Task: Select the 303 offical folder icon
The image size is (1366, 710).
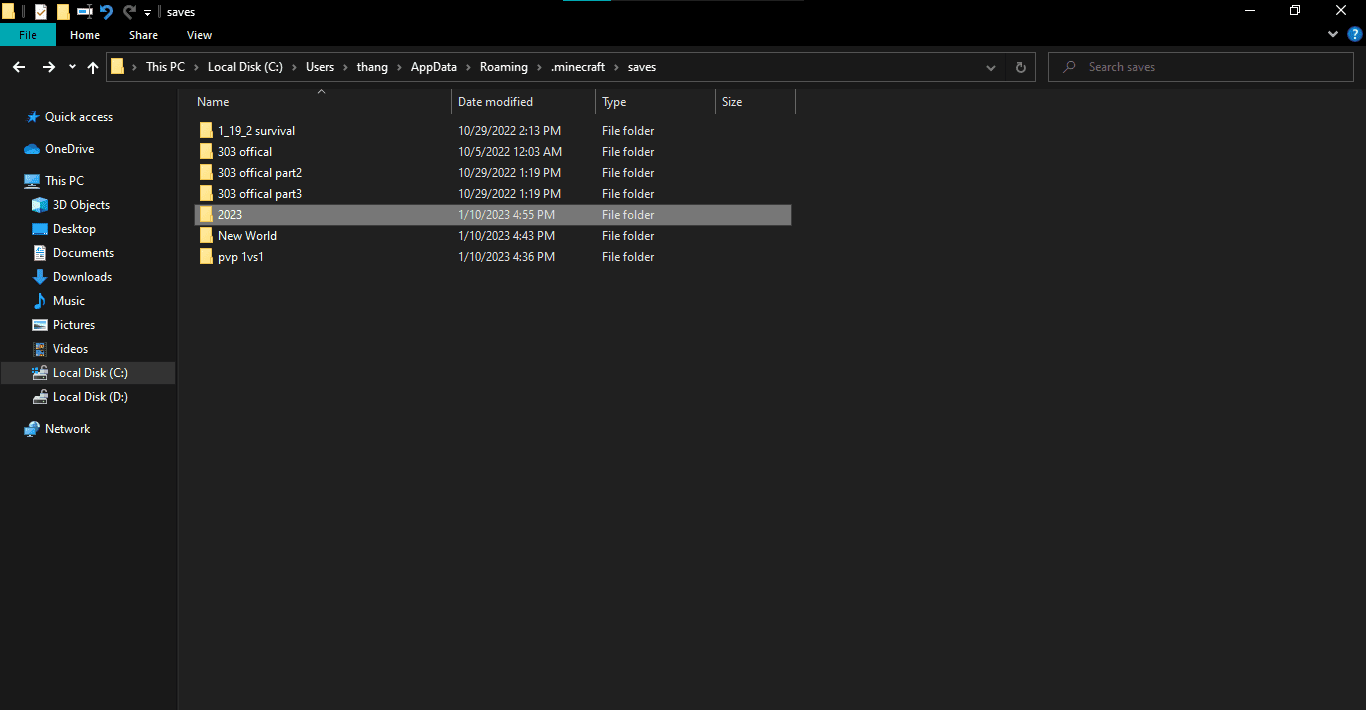Action: pyautogui.click(x=206, y=151)
